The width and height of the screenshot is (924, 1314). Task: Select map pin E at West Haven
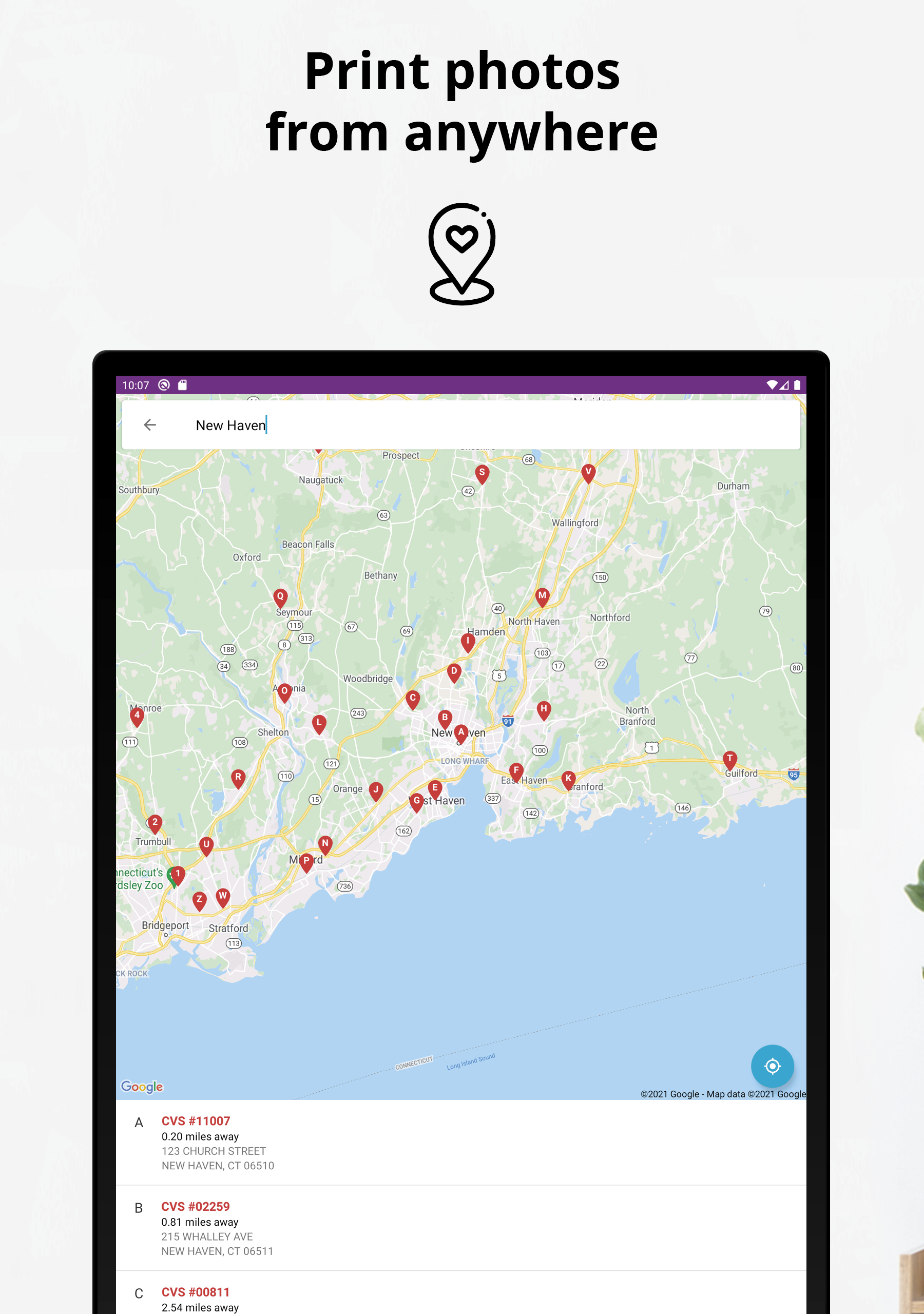[435, 790]
